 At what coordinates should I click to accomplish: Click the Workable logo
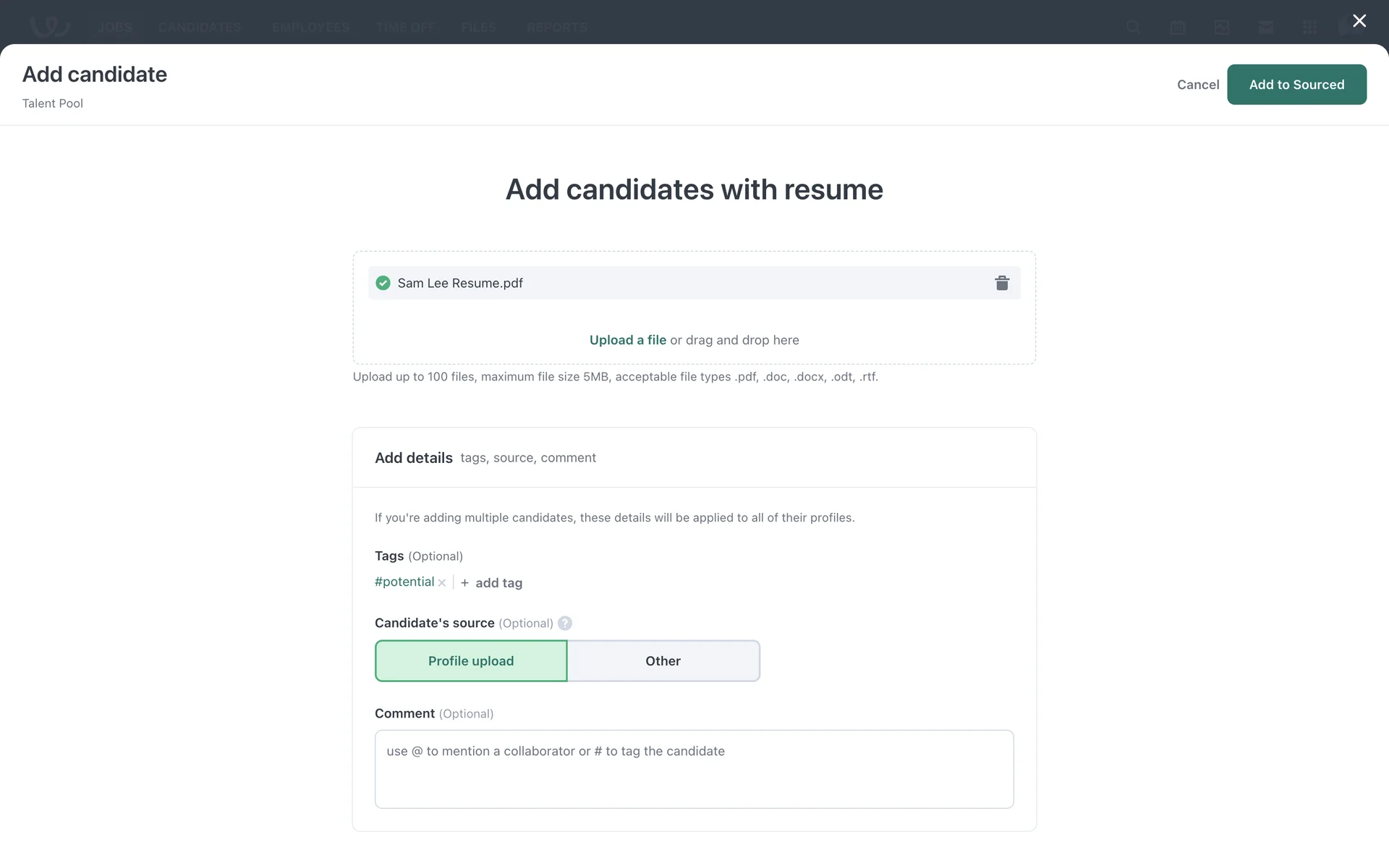coord(49,26)
